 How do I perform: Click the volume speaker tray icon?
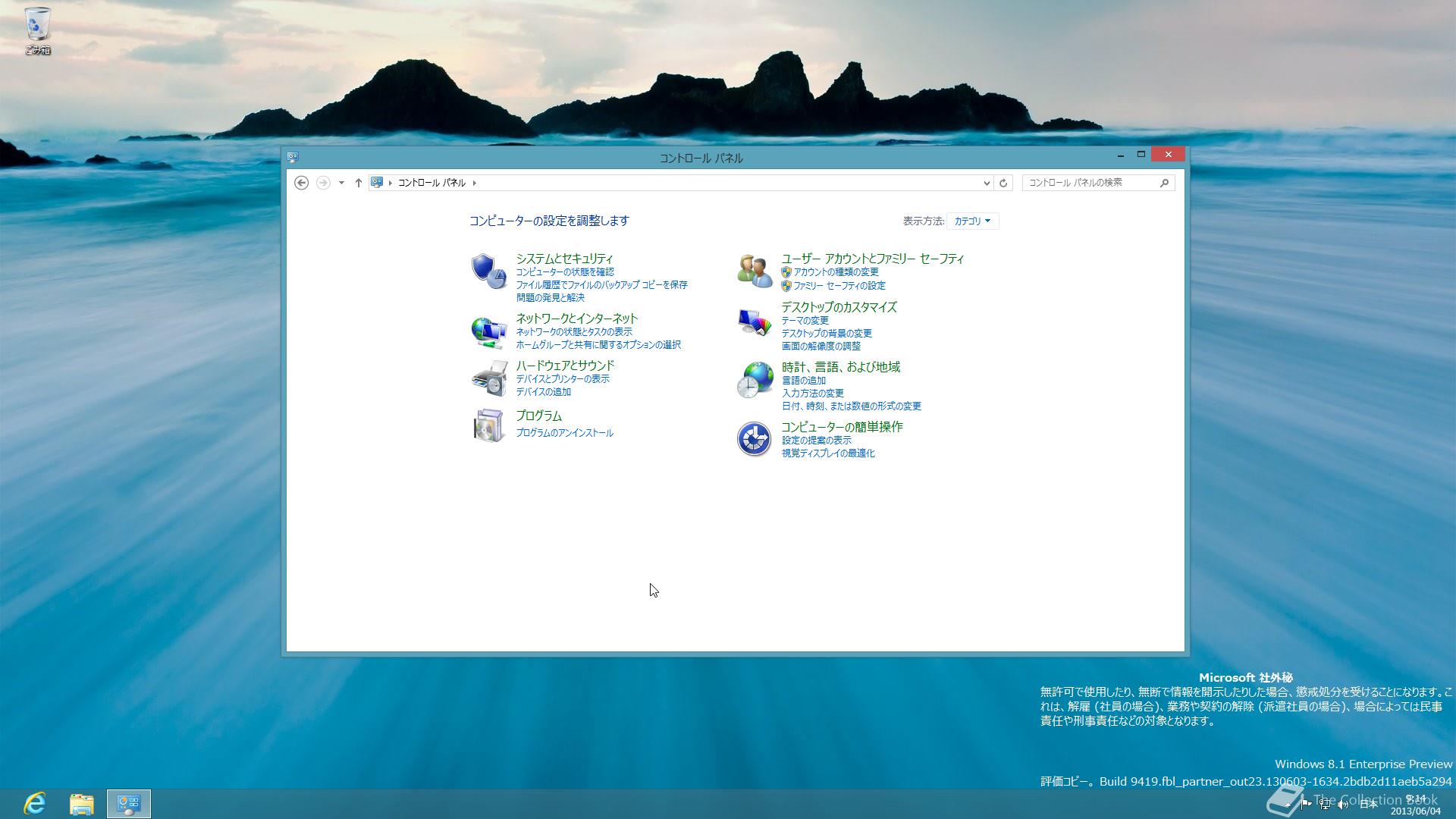1342,805
